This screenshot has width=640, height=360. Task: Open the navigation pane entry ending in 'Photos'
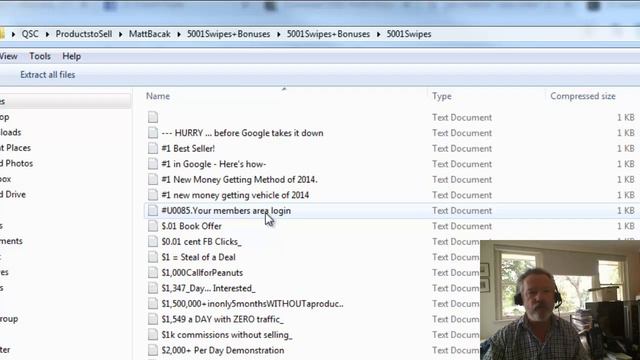16,163
